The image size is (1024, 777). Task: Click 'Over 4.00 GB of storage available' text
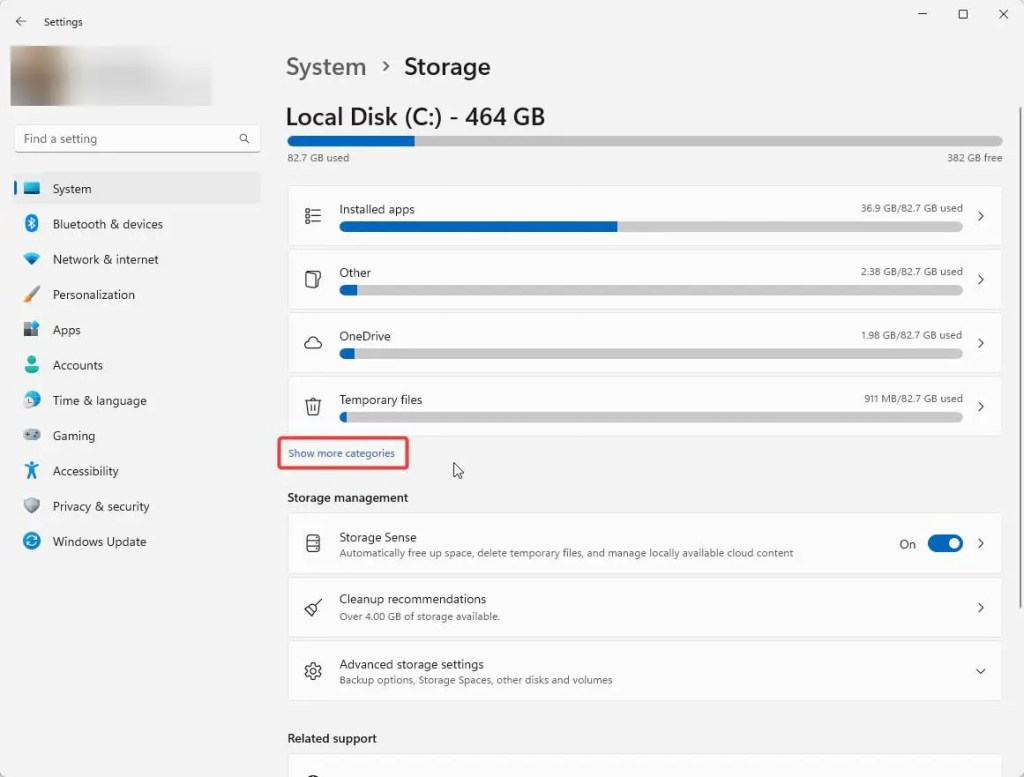click(419, 616)
